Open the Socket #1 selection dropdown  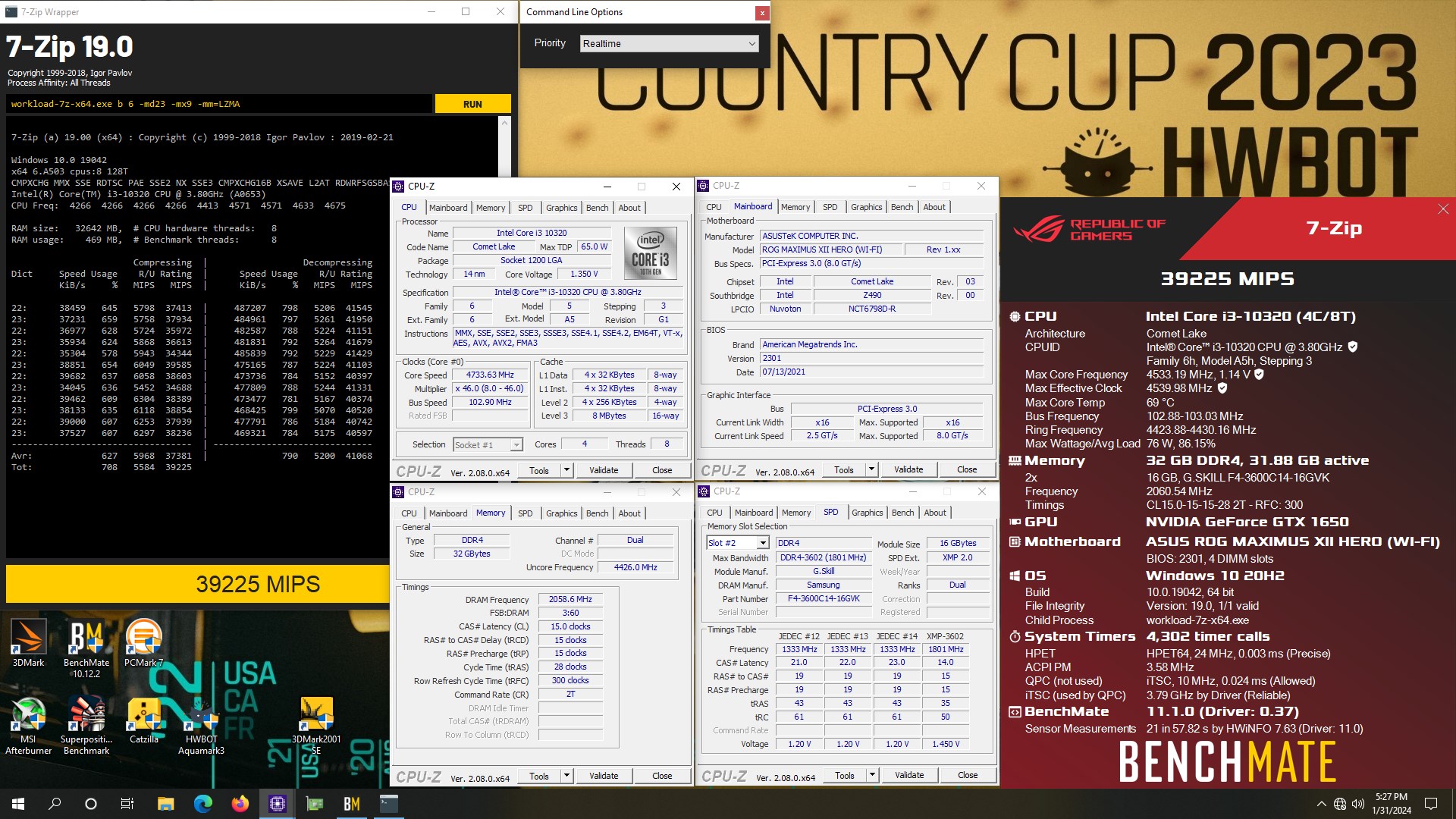pyautogui.click(x=488, y=445)
